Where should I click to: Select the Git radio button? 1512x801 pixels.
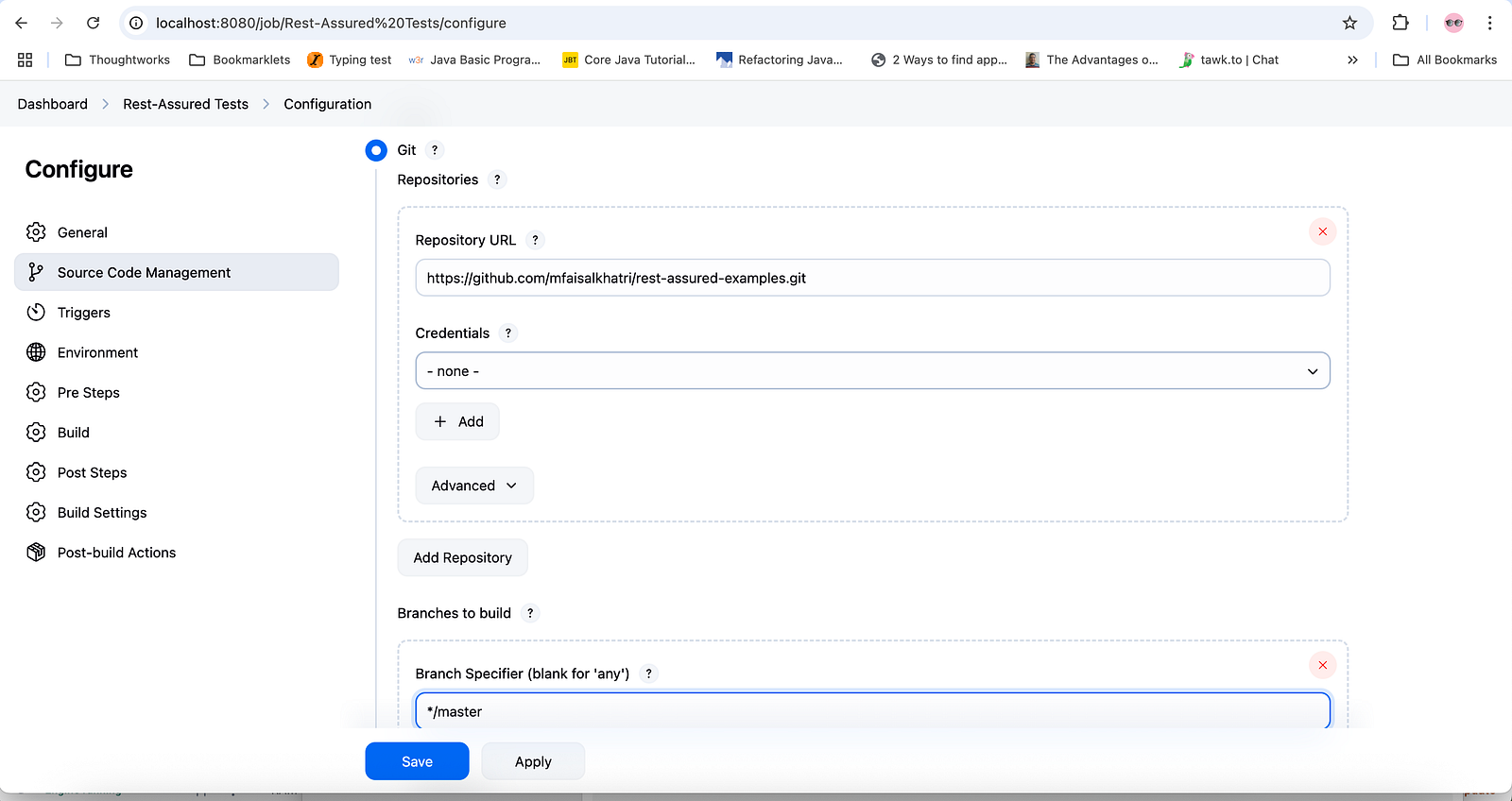(x=376, y=150)
